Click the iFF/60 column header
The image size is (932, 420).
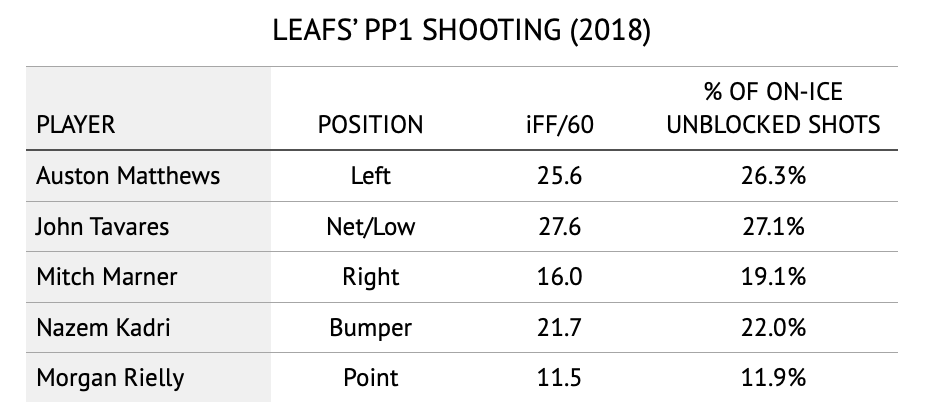tap(559, 125)
